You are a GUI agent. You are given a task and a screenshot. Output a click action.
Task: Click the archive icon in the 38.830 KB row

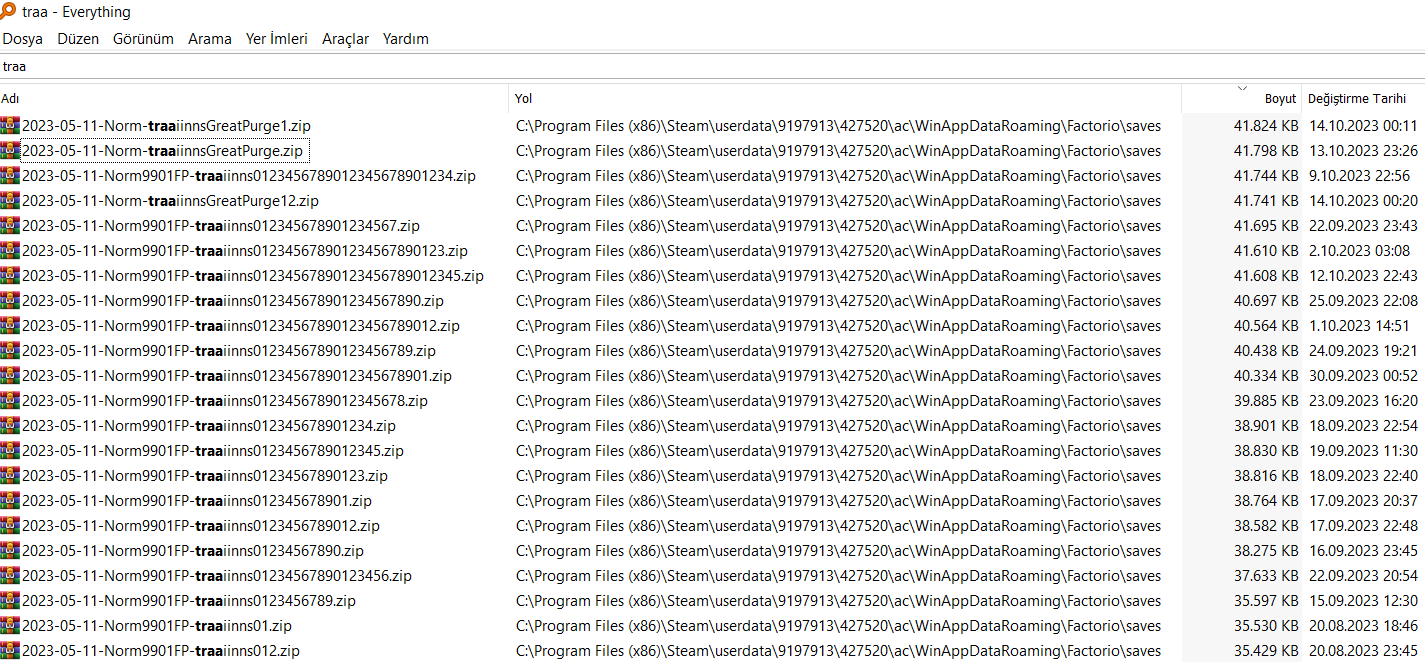pos(10,451)
